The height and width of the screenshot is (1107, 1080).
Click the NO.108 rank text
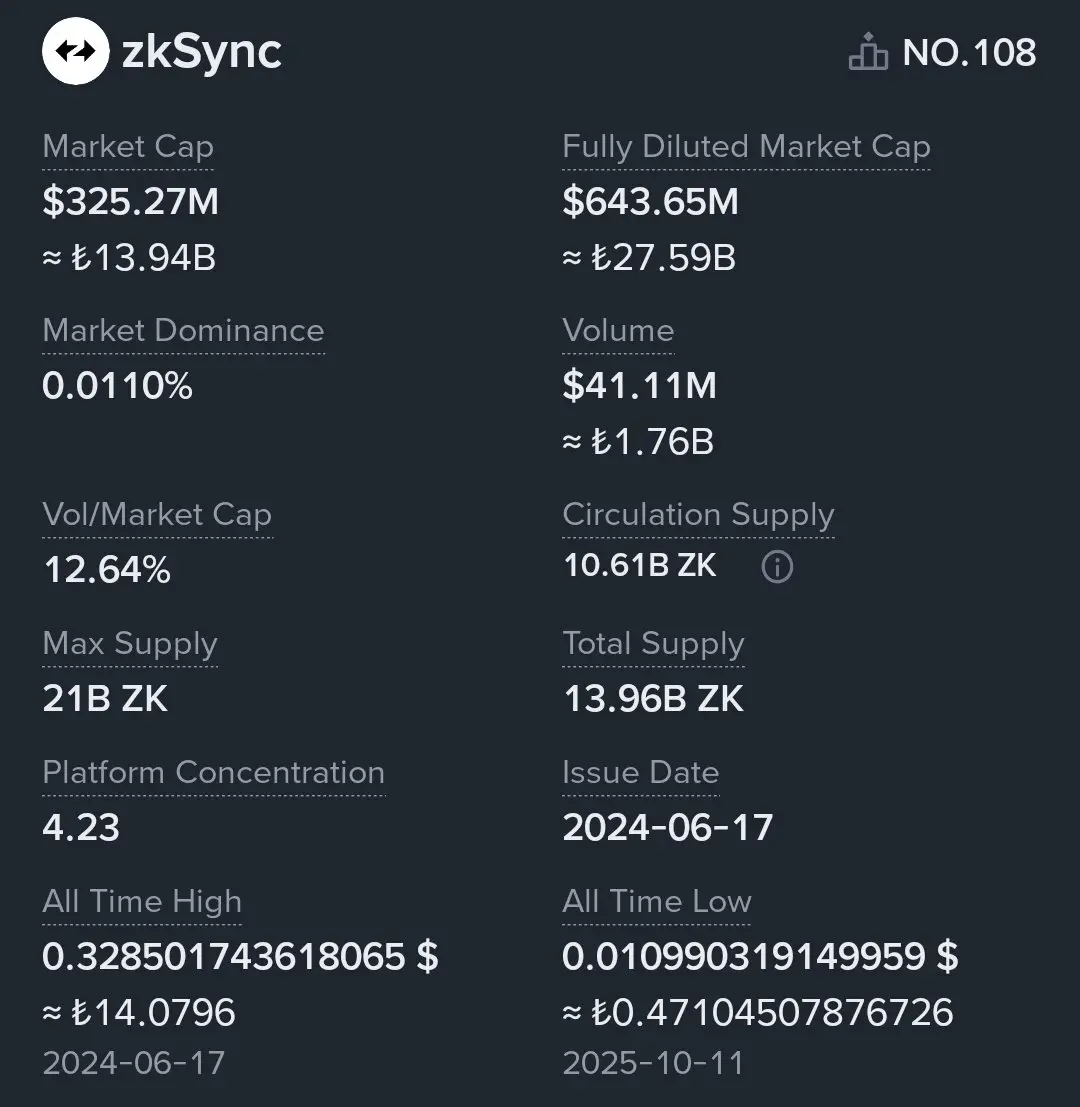969,52
